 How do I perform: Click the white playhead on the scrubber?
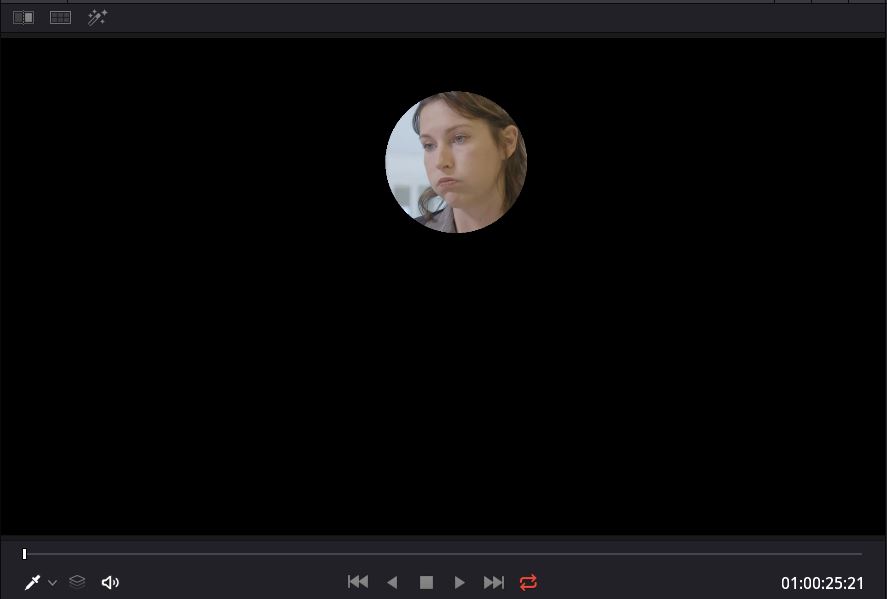24,554
